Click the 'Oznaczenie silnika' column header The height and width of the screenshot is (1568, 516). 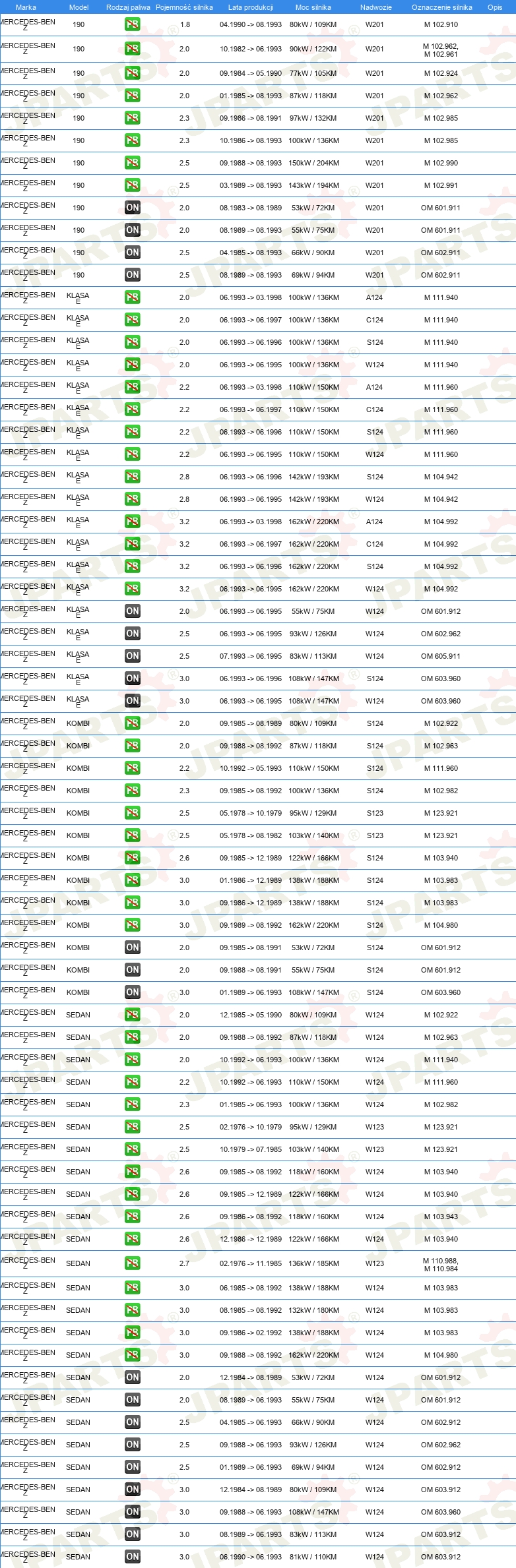click(x=442, y=7)
